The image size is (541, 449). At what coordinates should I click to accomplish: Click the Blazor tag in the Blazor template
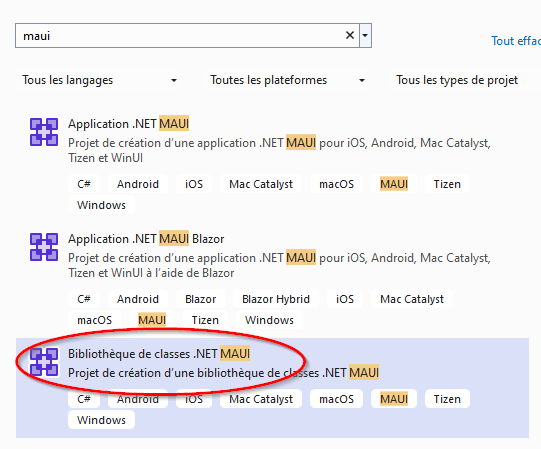[x=200, y=299]
